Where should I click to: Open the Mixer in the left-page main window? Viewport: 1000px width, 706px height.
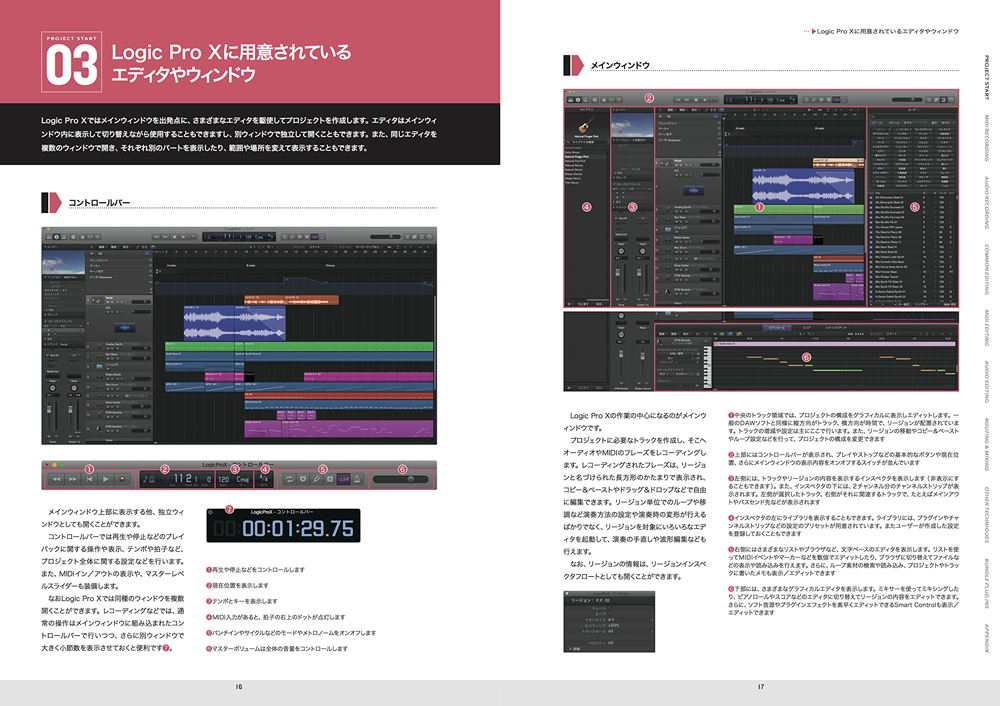click(x=90, y=237)
